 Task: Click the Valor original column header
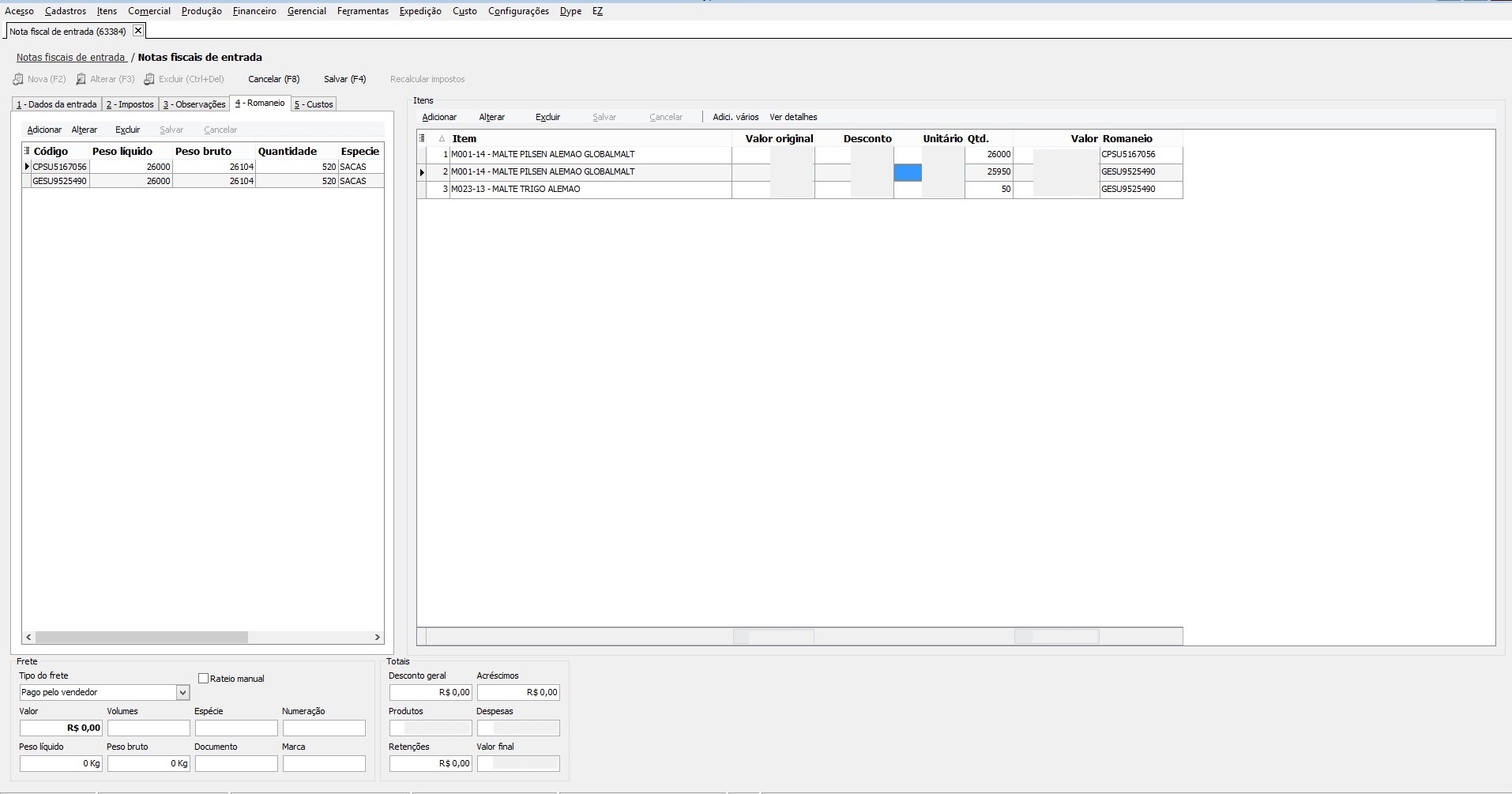773,138
